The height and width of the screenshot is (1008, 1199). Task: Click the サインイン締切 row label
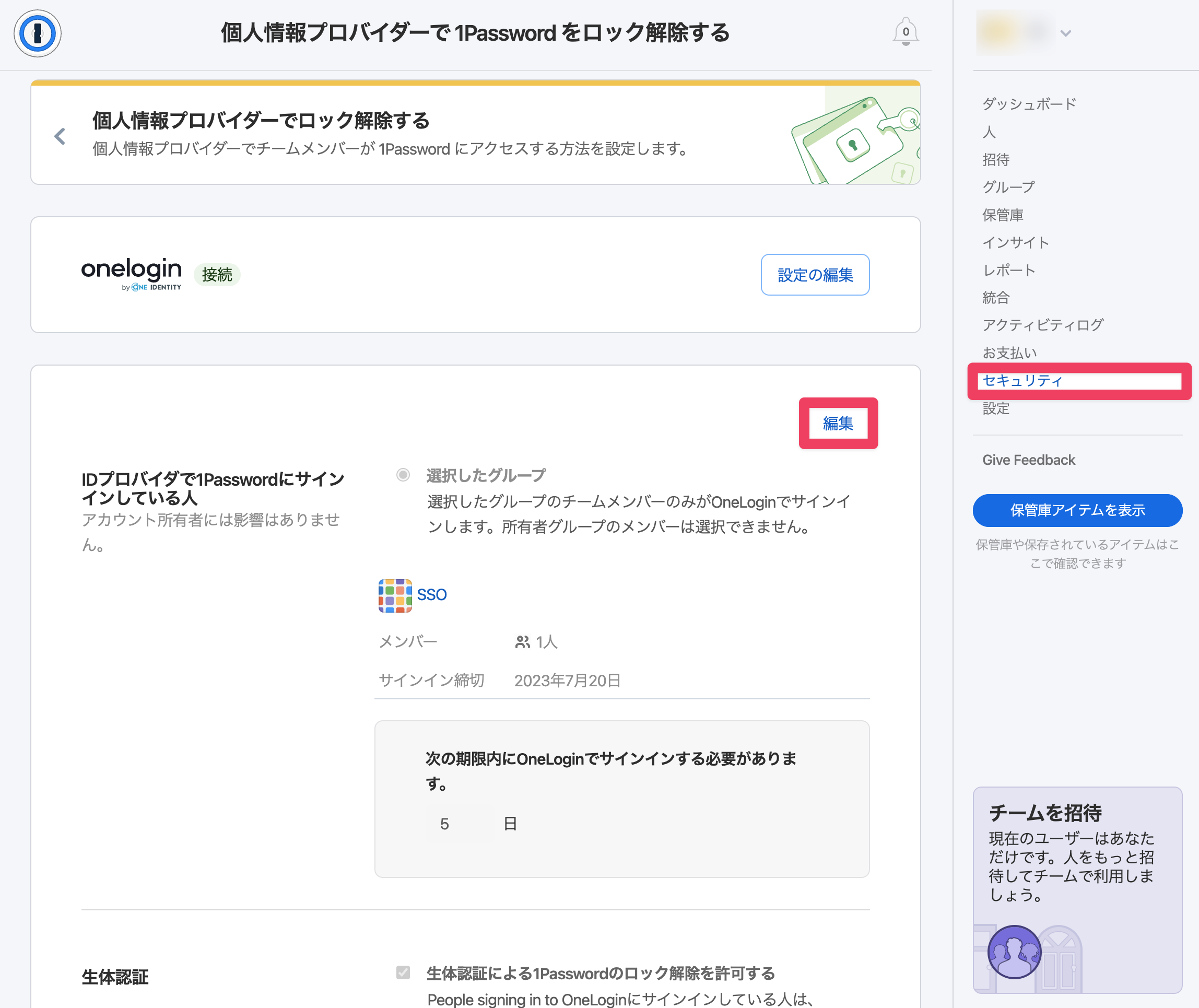[x=431, y=681]
